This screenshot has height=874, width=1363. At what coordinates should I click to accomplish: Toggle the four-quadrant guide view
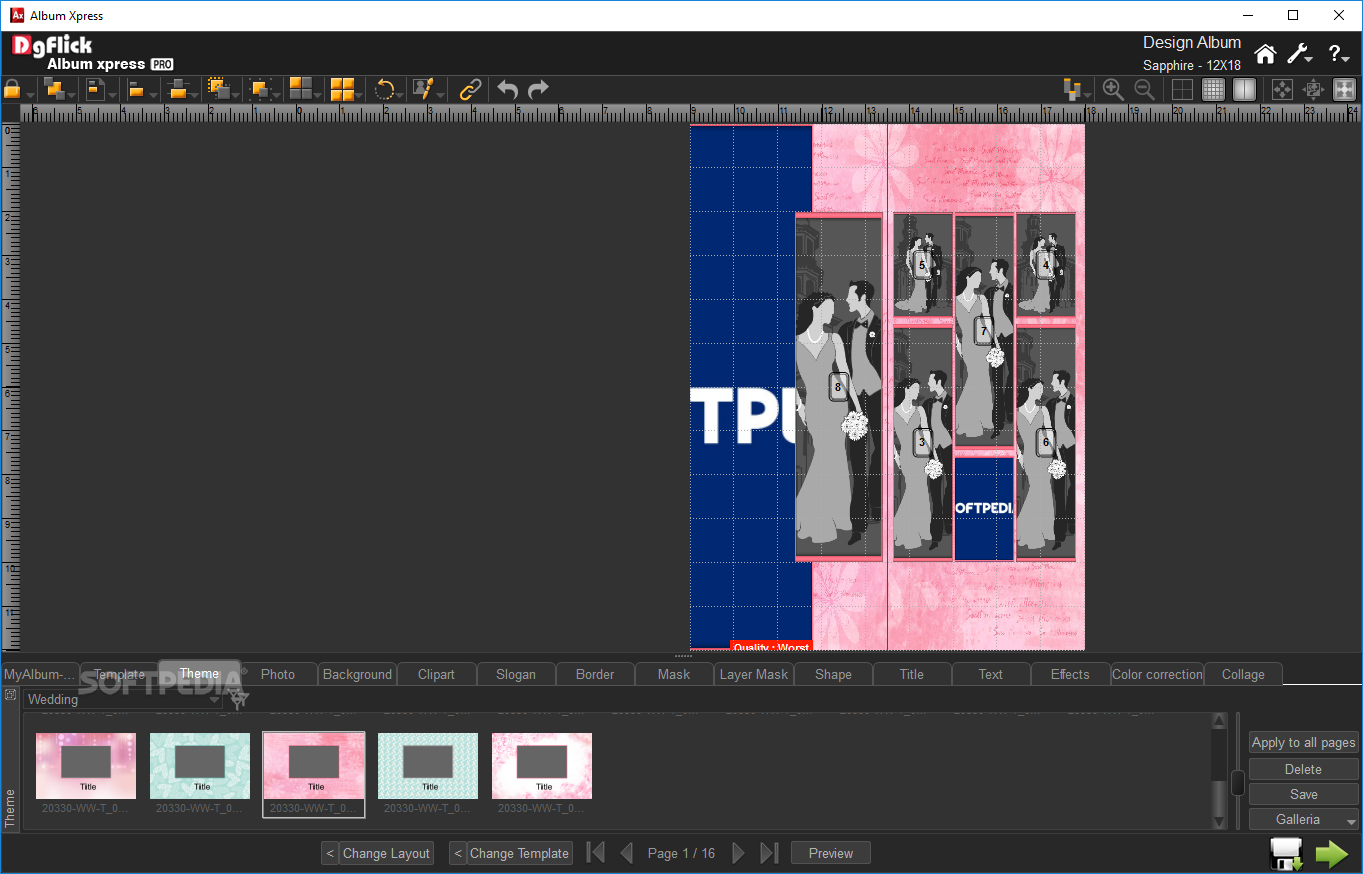click(1182, 89)
